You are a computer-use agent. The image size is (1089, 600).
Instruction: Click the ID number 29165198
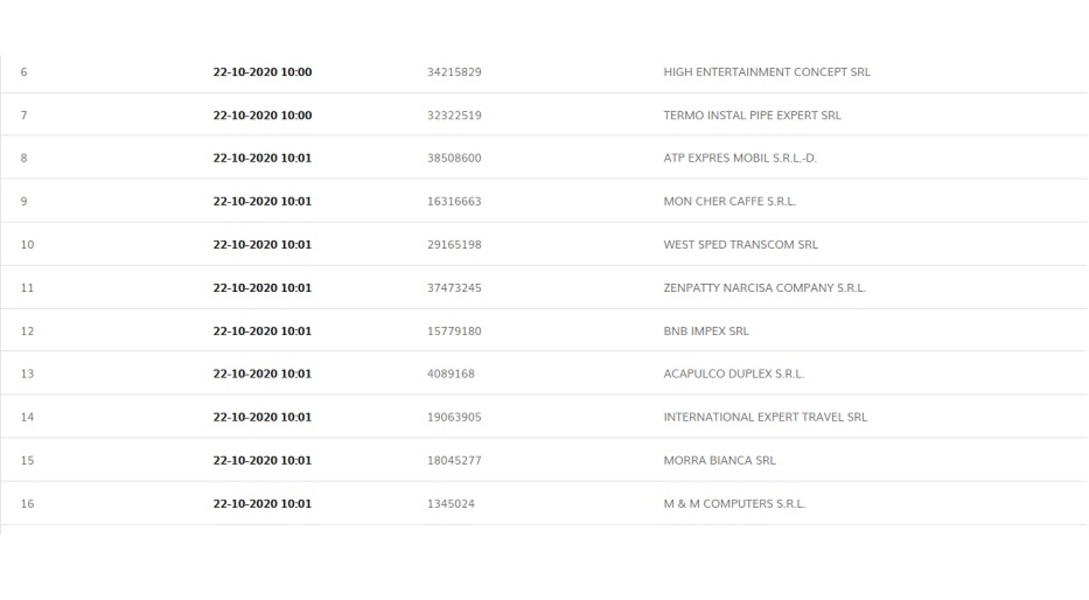454,244
